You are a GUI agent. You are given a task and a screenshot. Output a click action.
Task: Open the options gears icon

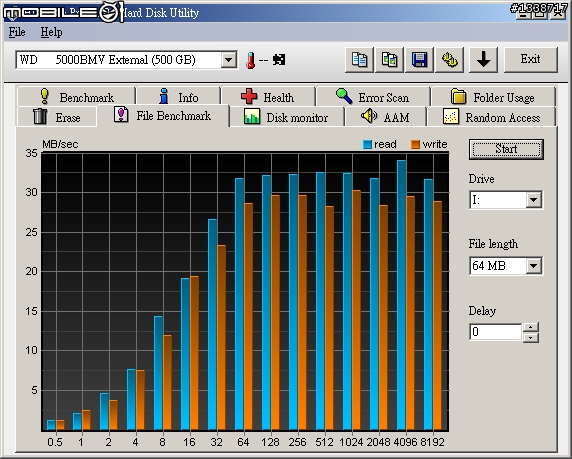click(x=450, y=59)
